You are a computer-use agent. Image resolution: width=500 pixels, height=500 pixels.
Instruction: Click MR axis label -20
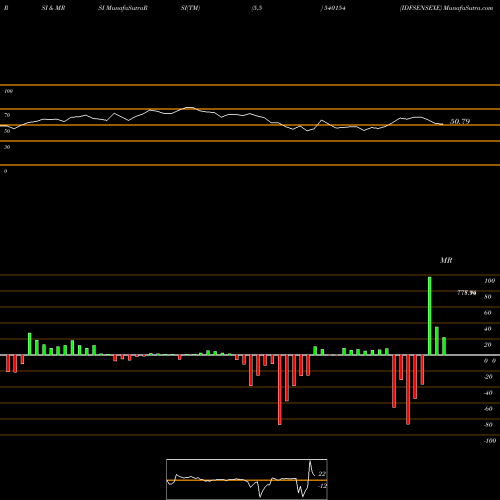[x=488, y=377]
